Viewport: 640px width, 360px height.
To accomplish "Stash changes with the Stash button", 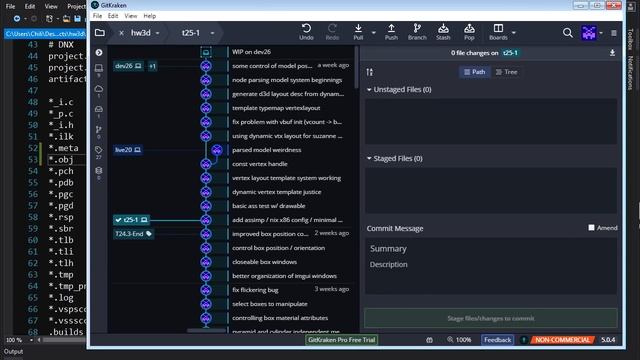I will click(443, 32).
